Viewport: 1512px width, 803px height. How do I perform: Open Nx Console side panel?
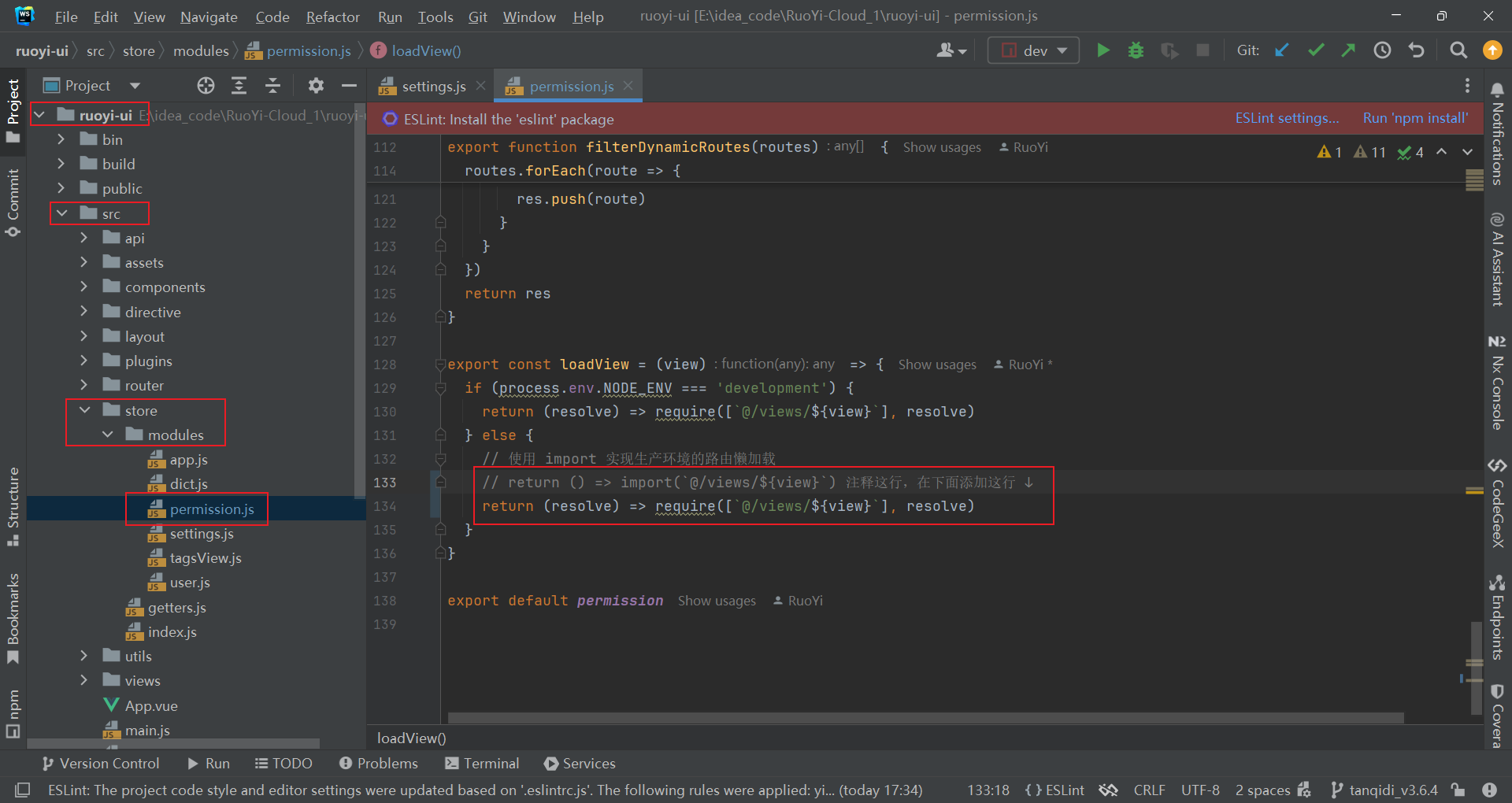tap(1497, 382)
